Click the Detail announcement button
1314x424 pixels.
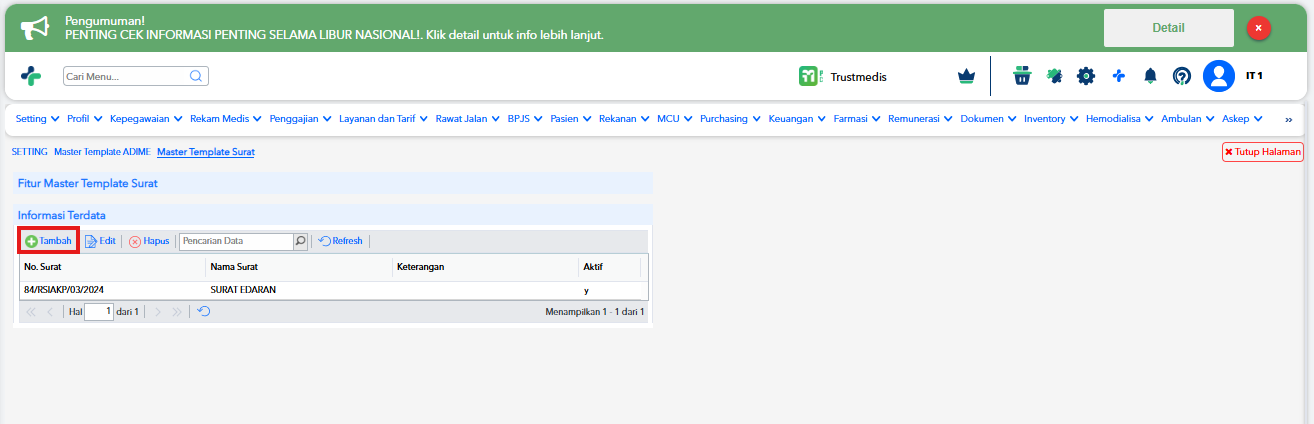point(1168,28)
